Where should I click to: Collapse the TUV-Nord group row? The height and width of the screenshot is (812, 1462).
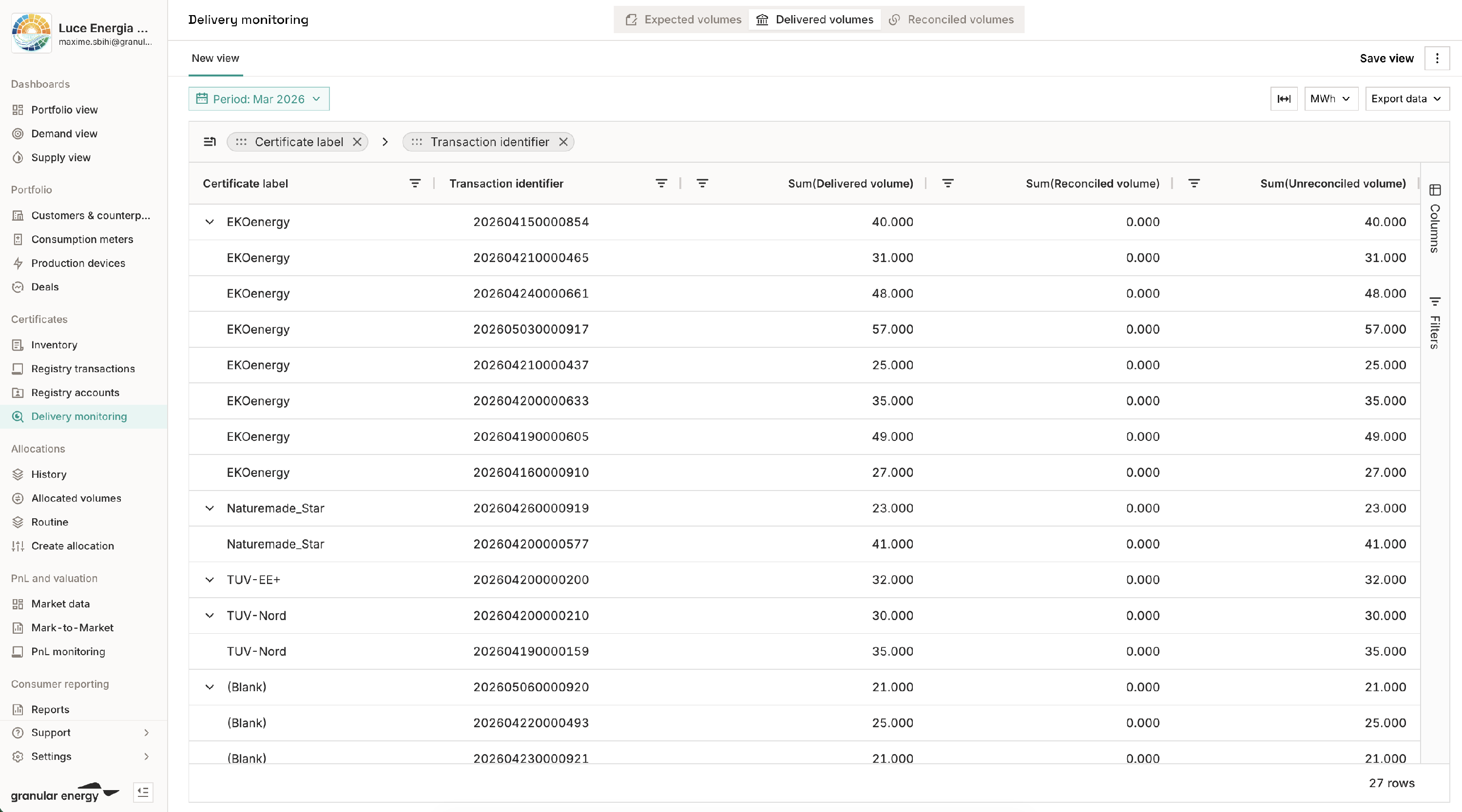coord(210,616)
